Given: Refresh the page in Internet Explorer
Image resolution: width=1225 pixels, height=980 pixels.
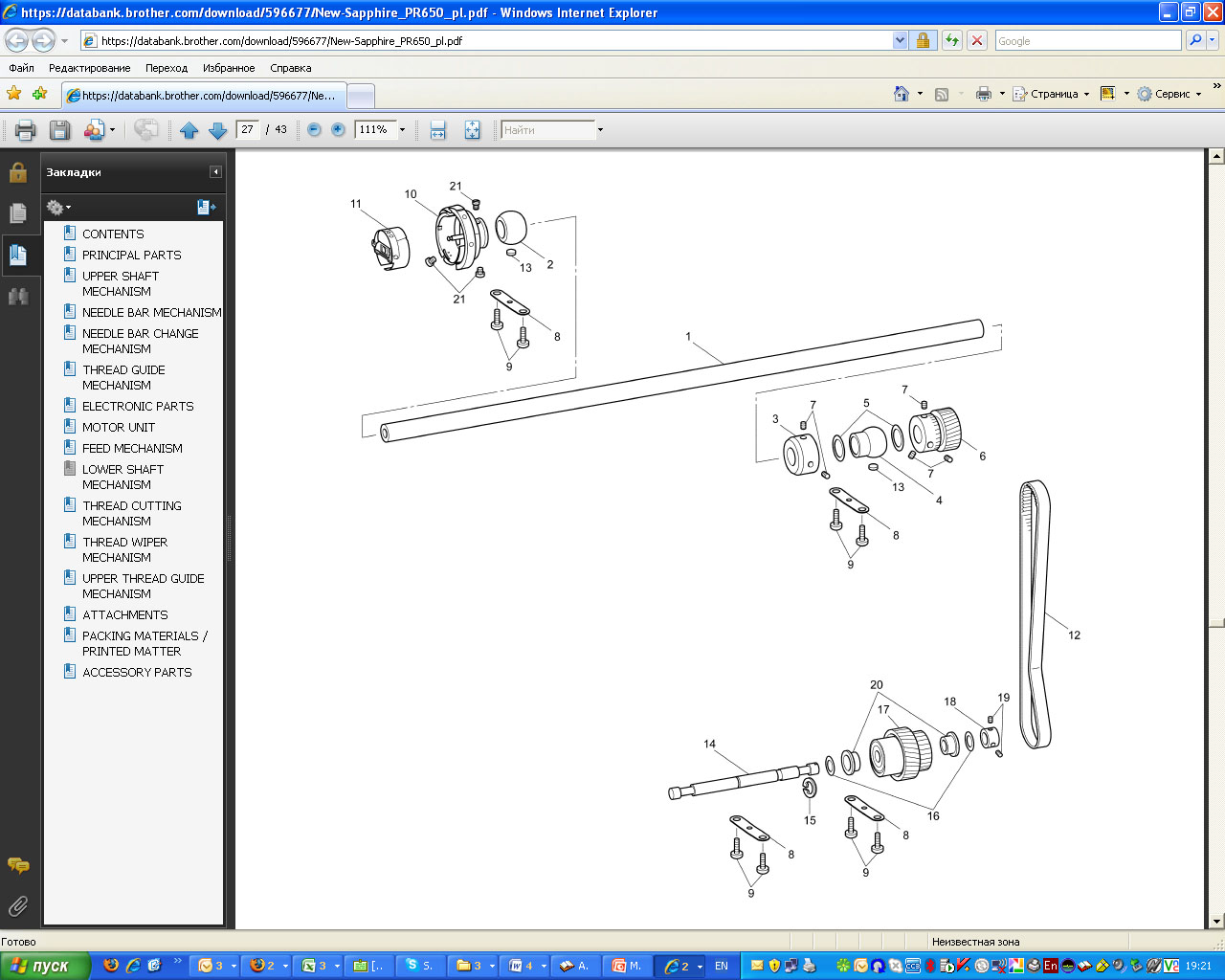Looking at the screenshot, I should point(951,40).
